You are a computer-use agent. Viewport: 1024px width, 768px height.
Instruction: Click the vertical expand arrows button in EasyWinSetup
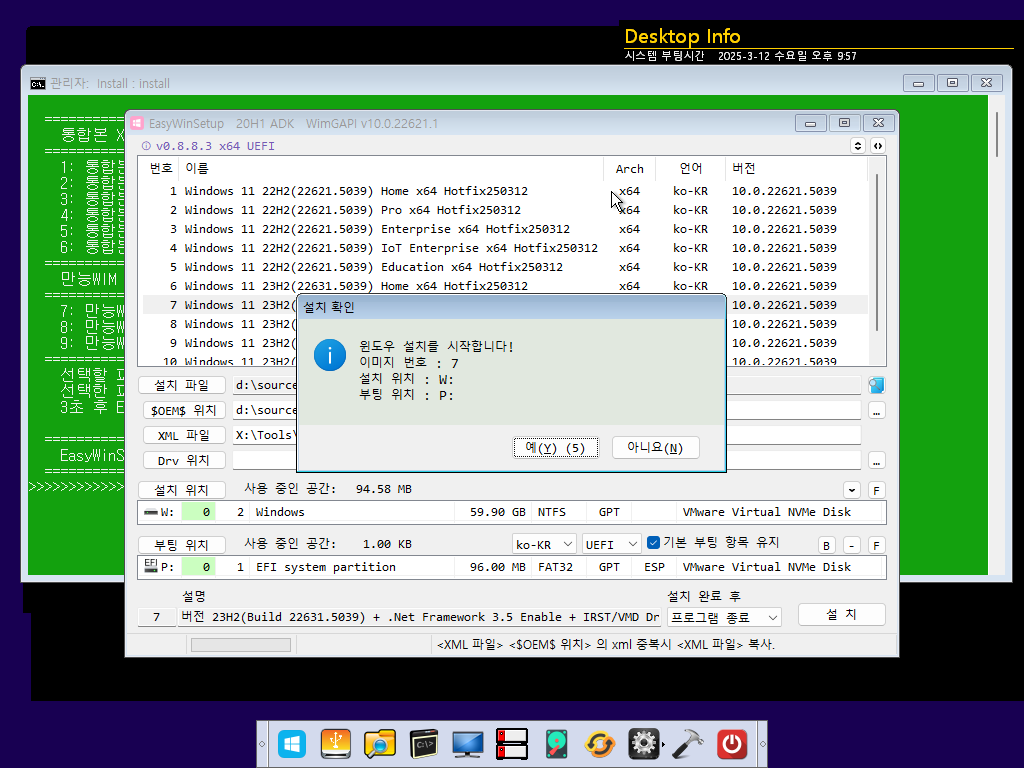point(858,146)
